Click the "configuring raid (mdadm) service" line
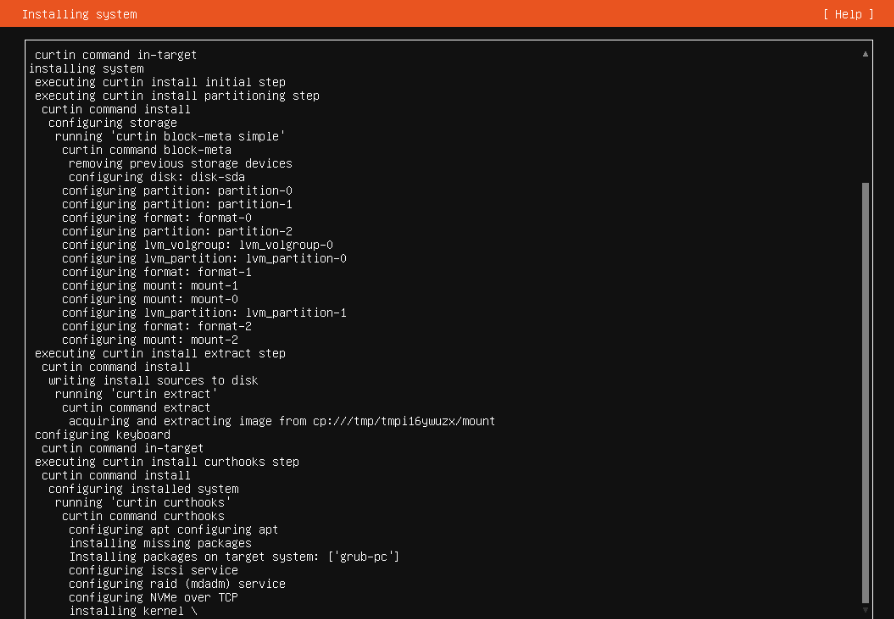 (177, 584)
